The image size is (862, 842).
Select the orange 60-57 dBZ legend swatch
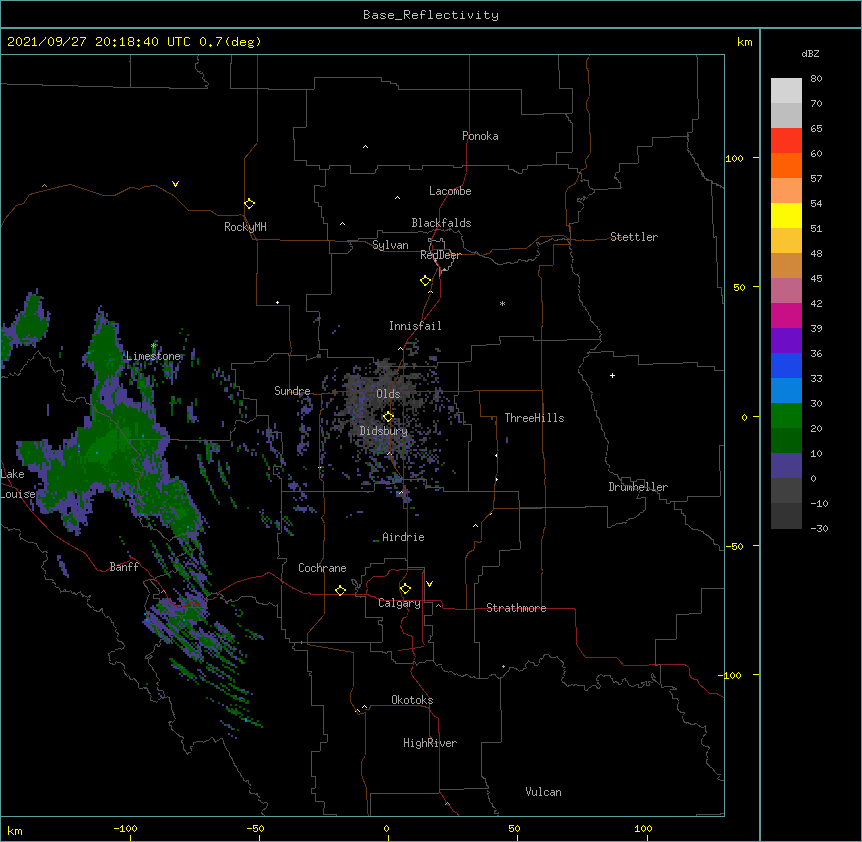(786, 166)
